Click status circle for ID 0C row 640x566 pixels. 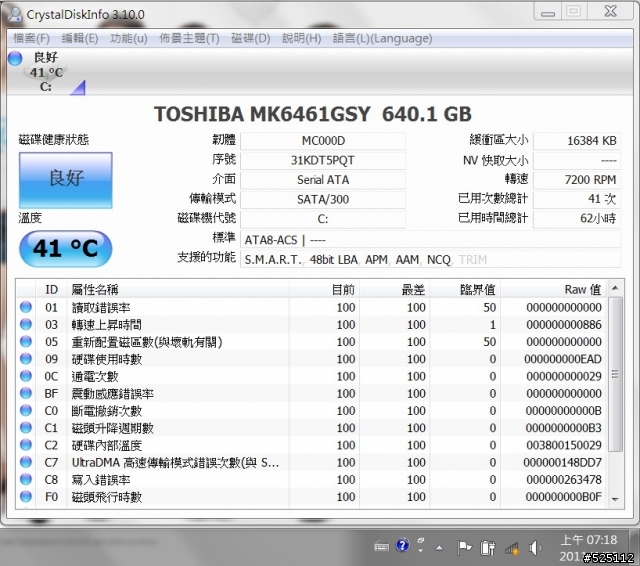point(26,376)
